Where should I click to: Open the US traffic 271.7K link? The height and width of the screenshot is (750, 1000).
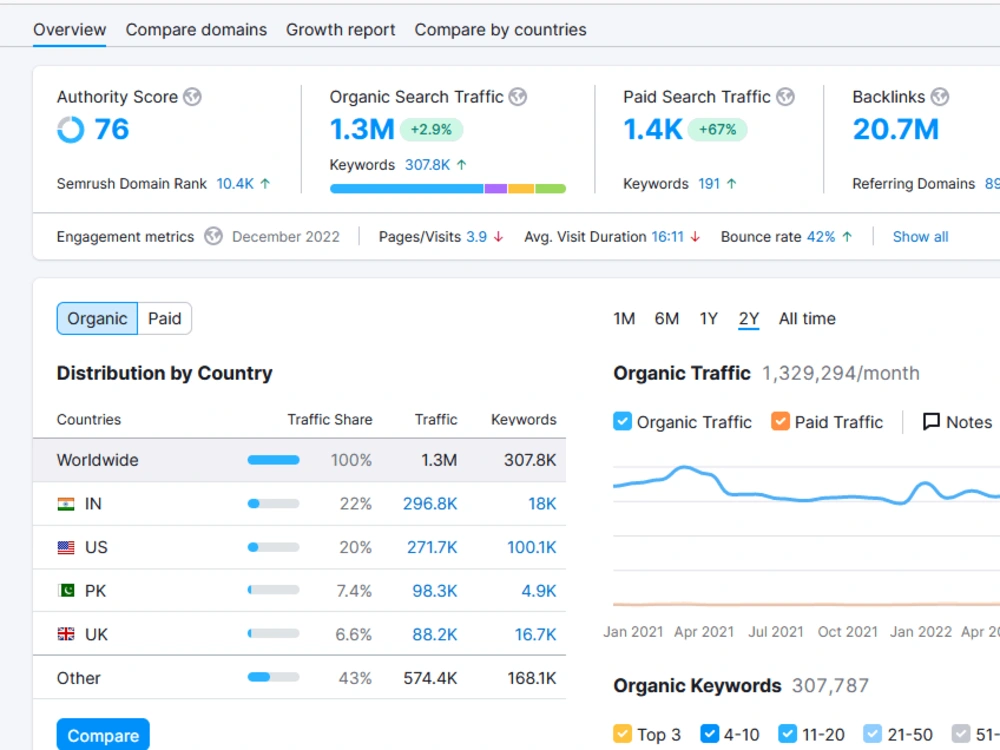[x=432, y=547]
